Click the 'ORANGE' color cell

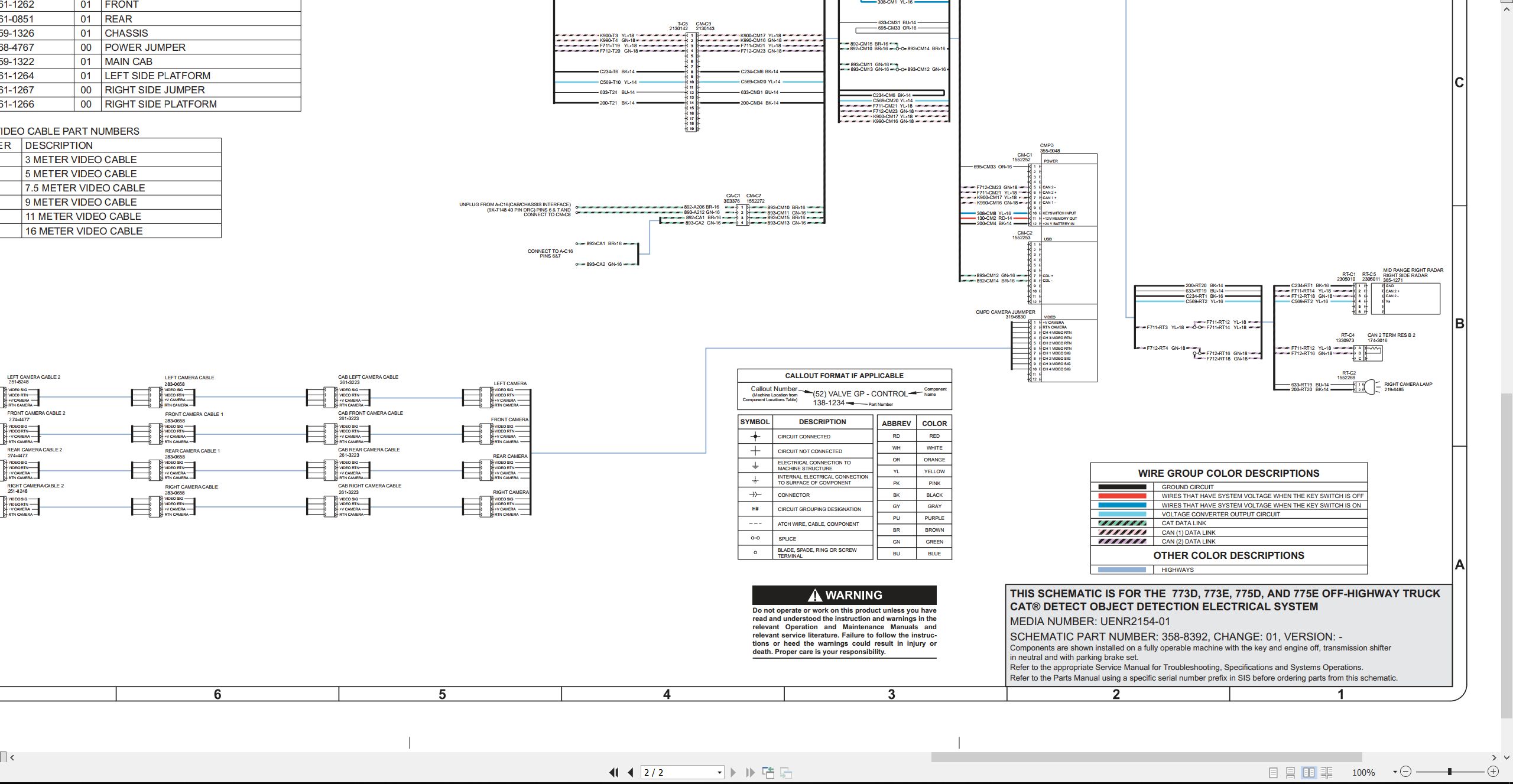tap(934, 460)
